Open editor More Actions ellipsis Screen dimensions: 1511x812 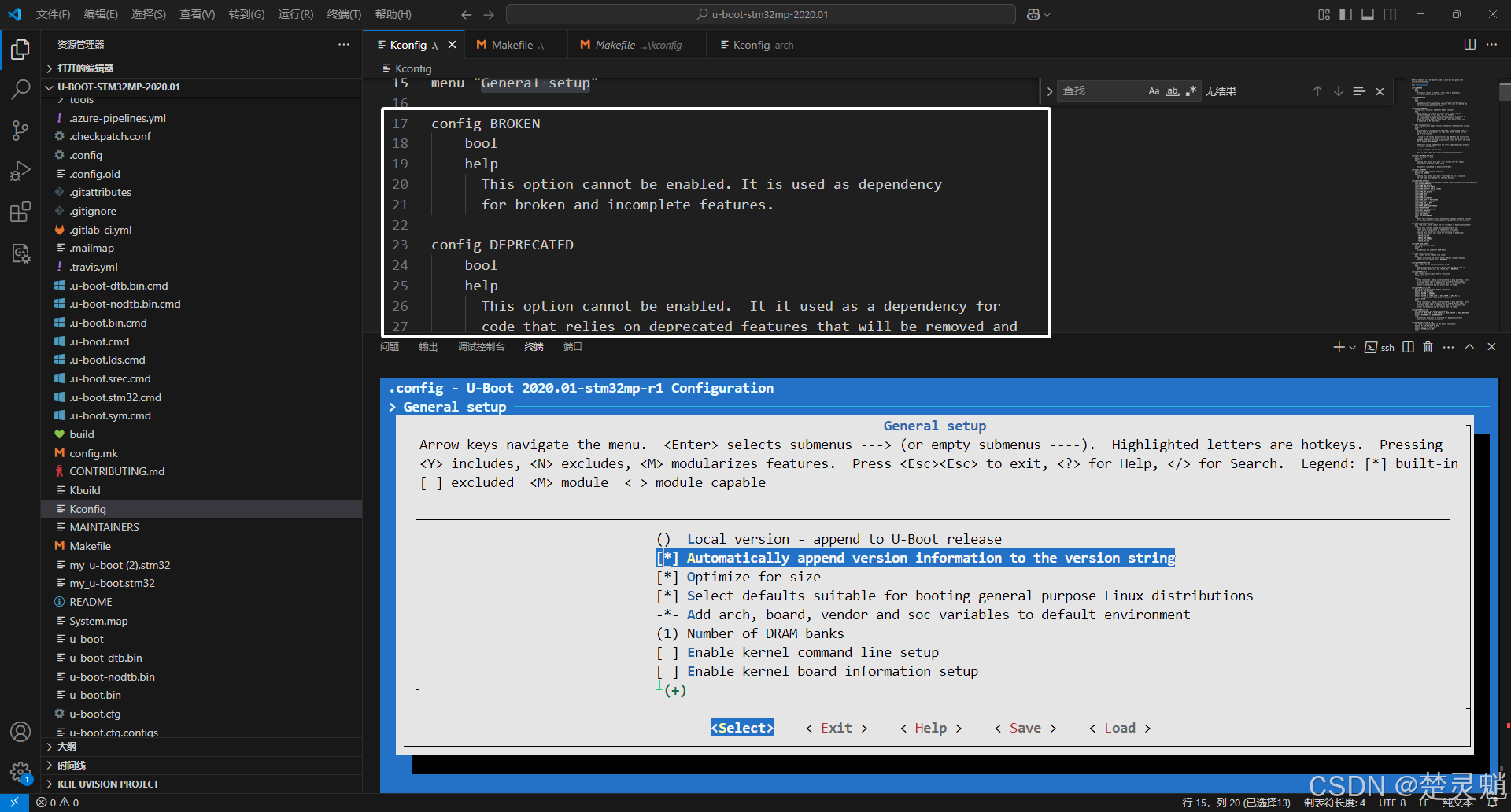coord(1491,44)
